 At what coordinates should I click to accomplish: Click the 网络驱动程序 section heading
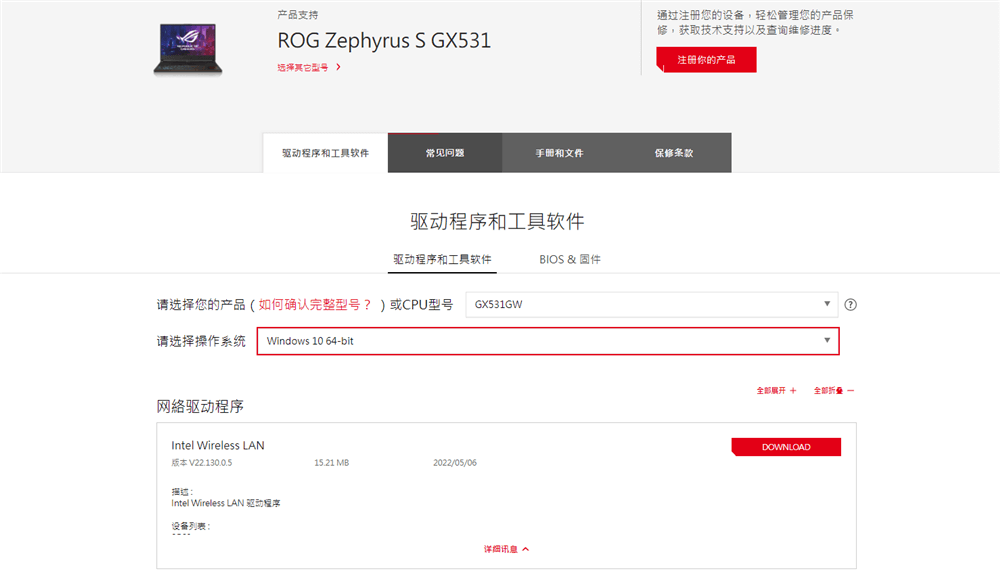point(200,406)
